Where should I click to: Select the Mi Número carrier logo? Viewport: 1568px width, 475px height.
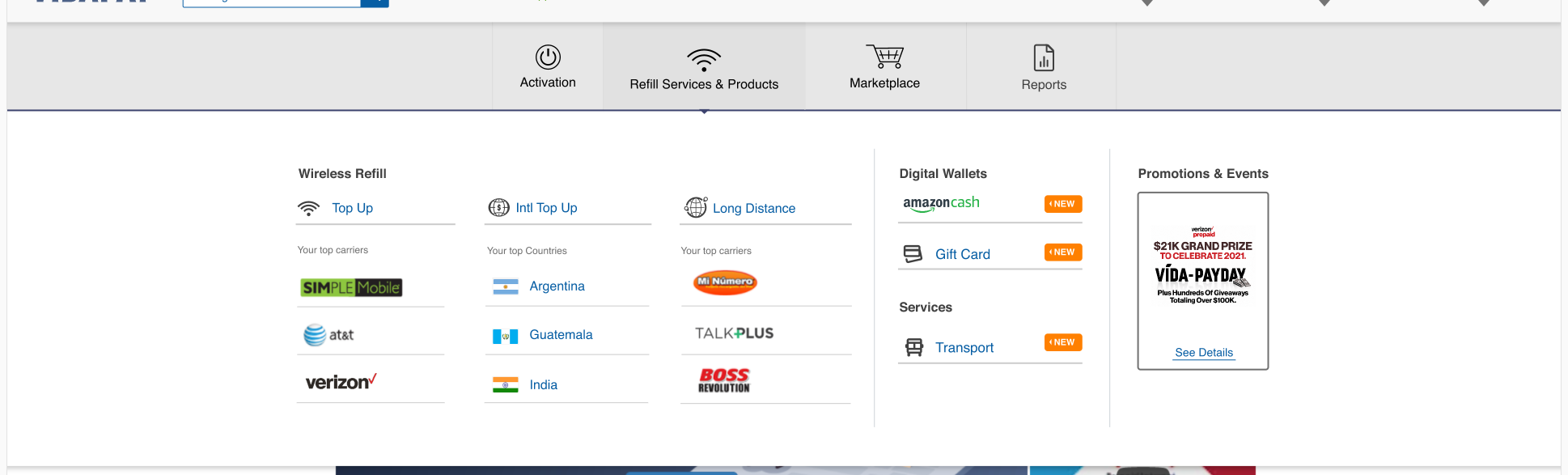tap(725, 282)
